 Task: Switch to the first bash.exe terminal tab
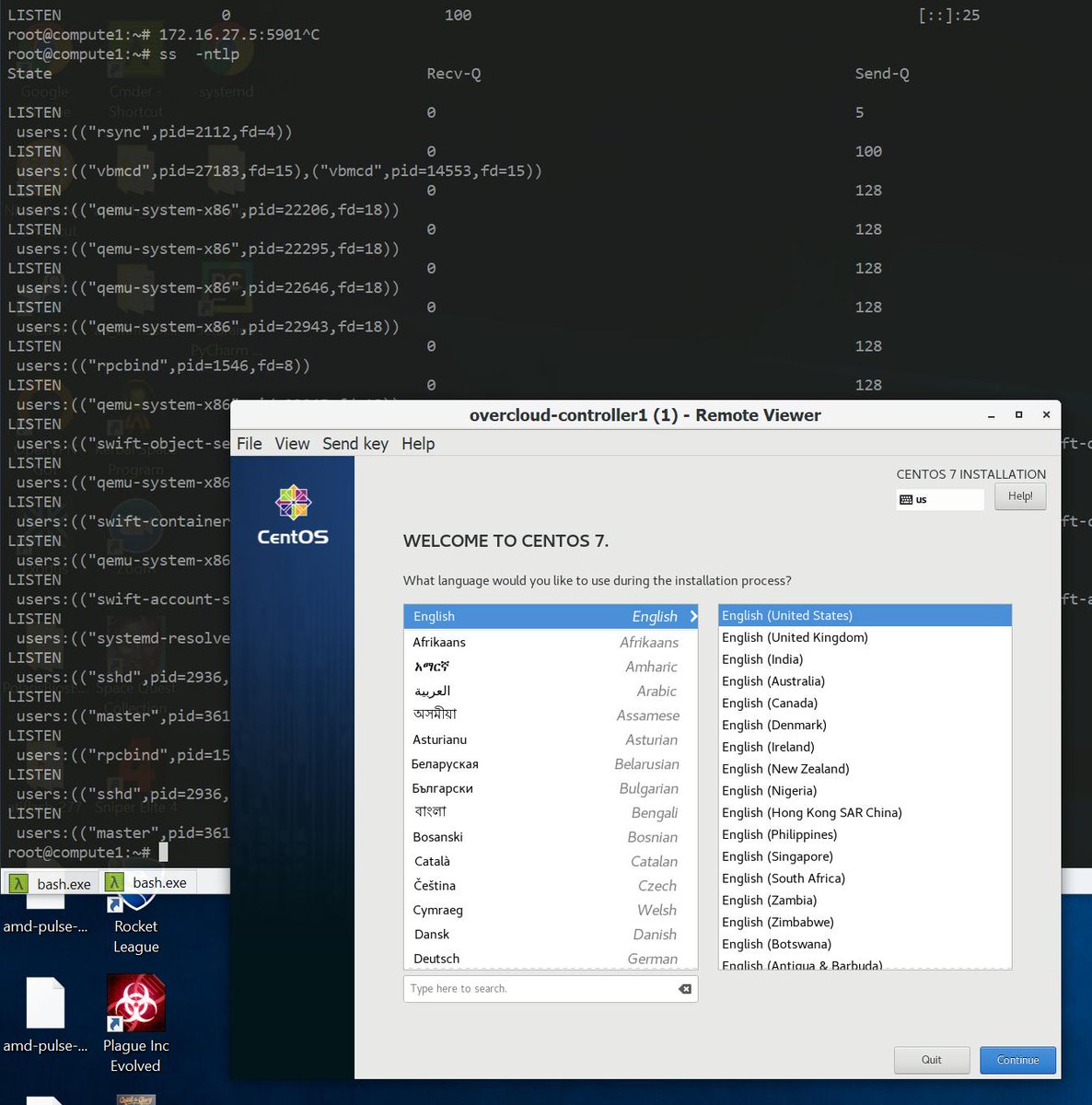pos(50,883)
